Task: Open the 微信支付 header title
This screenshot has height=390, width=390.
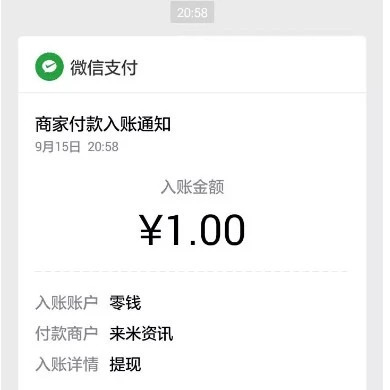Action: pyautogui.click(x=104, y=68)
